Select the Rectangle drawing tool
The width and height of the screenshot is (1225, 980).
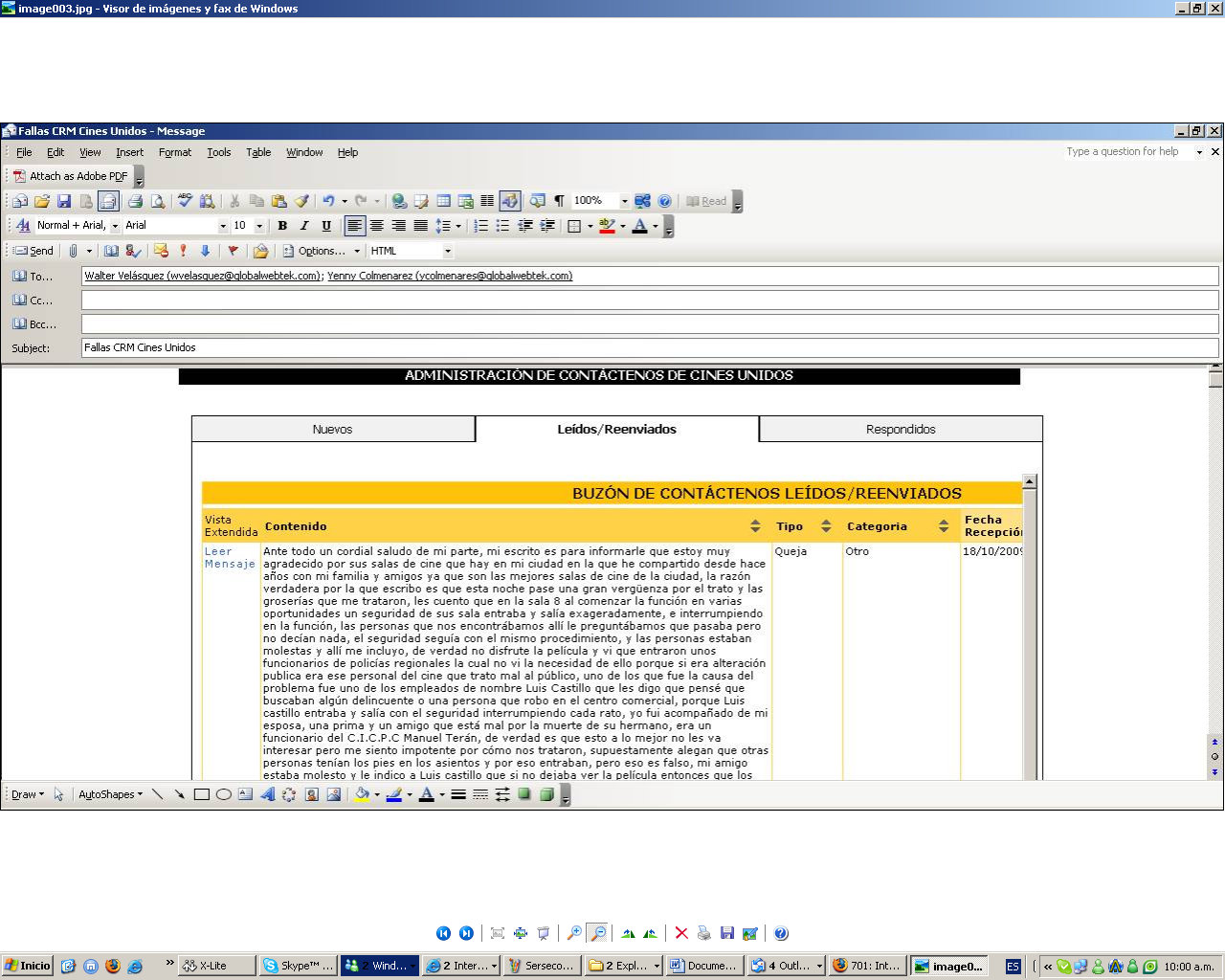pyautogui.click(x=201, y=794)
